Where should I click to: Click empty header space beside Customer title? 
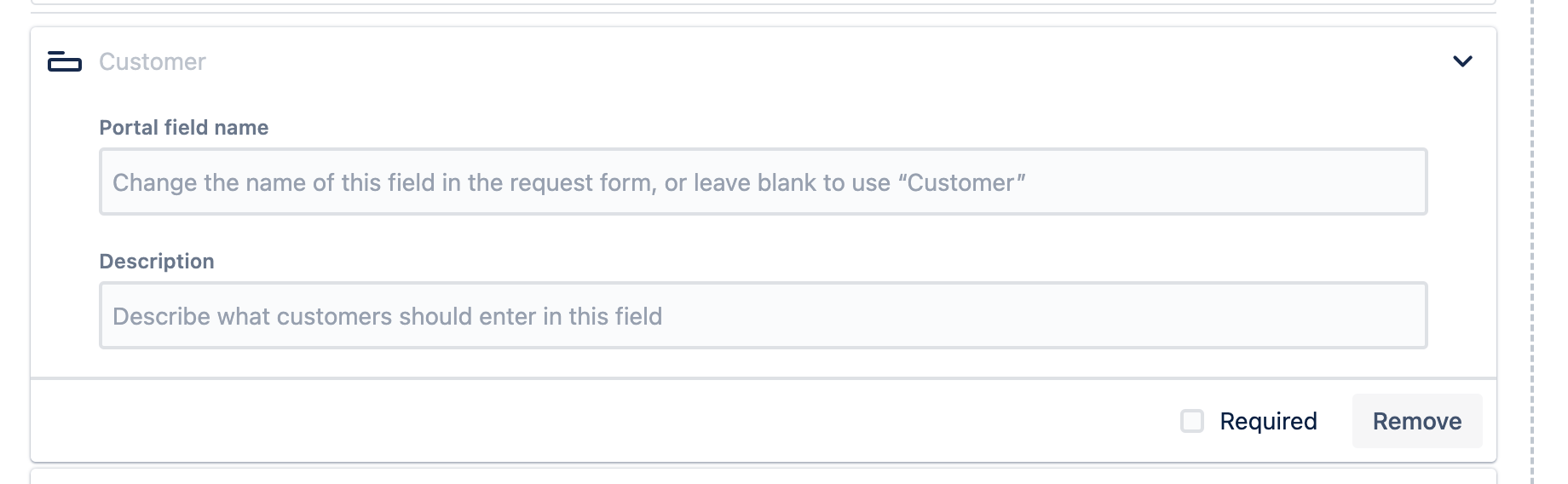pyautogui.click(x=767, y=61)
